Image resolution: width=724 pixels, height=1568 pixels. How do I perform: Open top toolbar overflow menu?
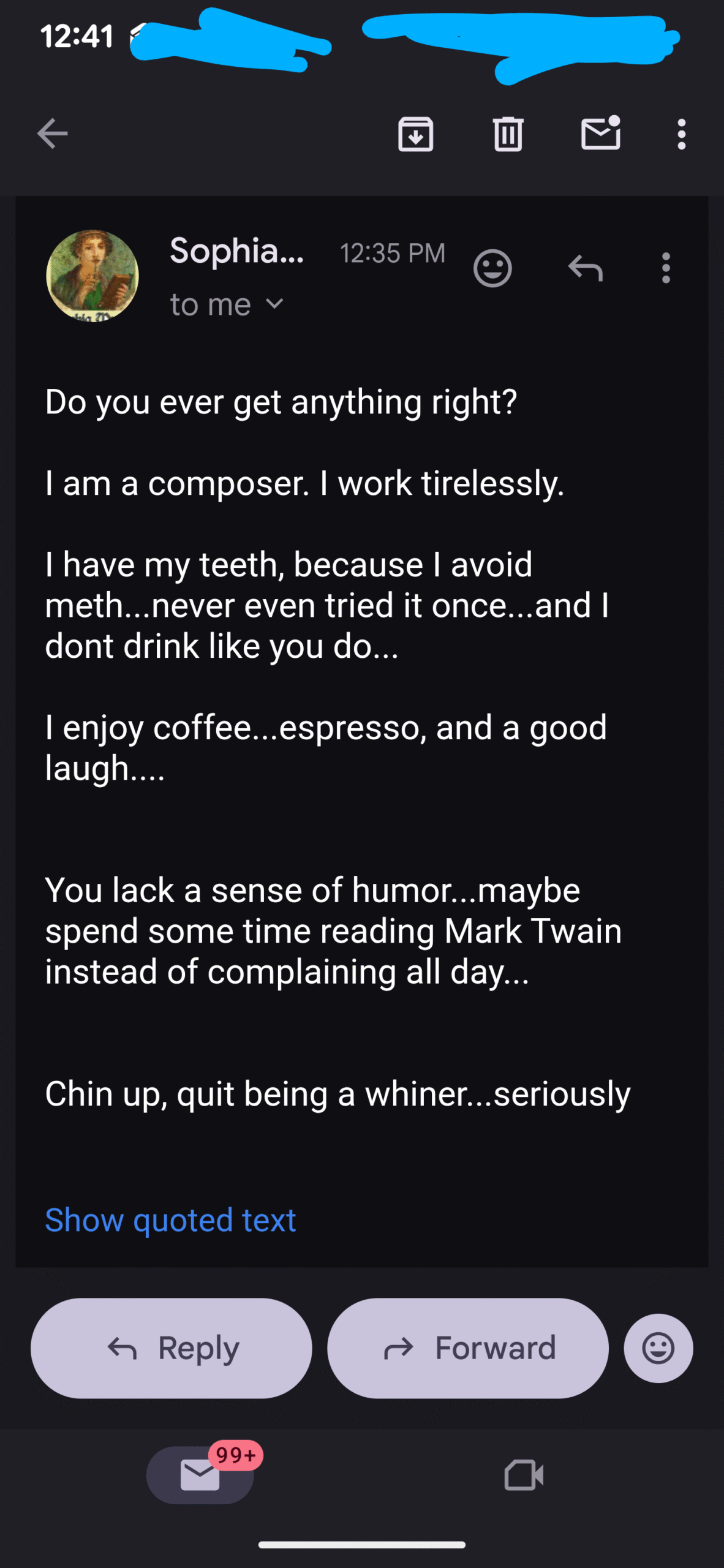681,134
